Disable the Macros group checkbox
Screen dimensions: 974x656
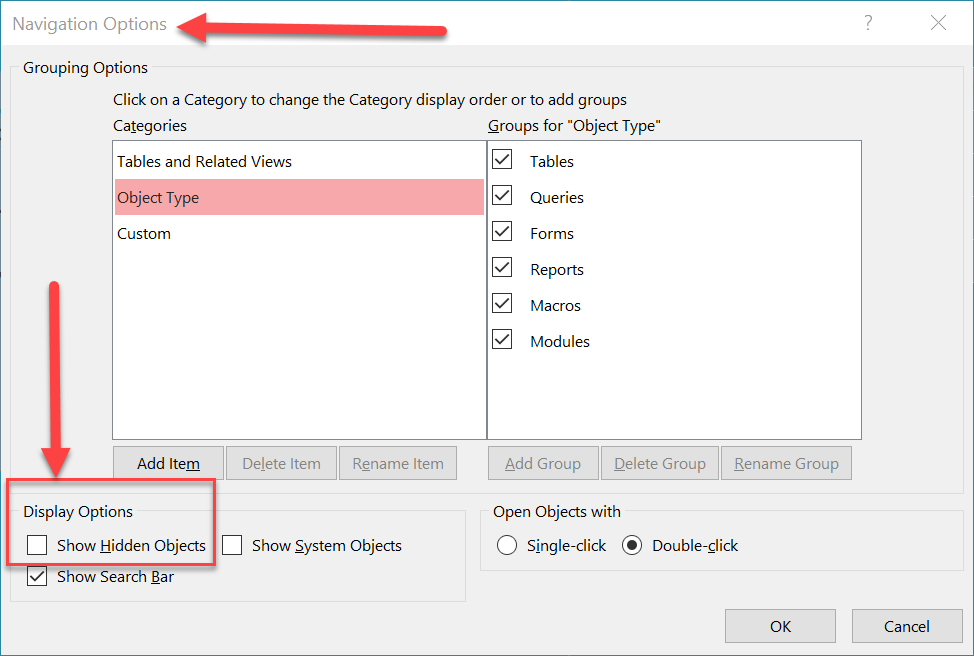(x=503, y=304)
